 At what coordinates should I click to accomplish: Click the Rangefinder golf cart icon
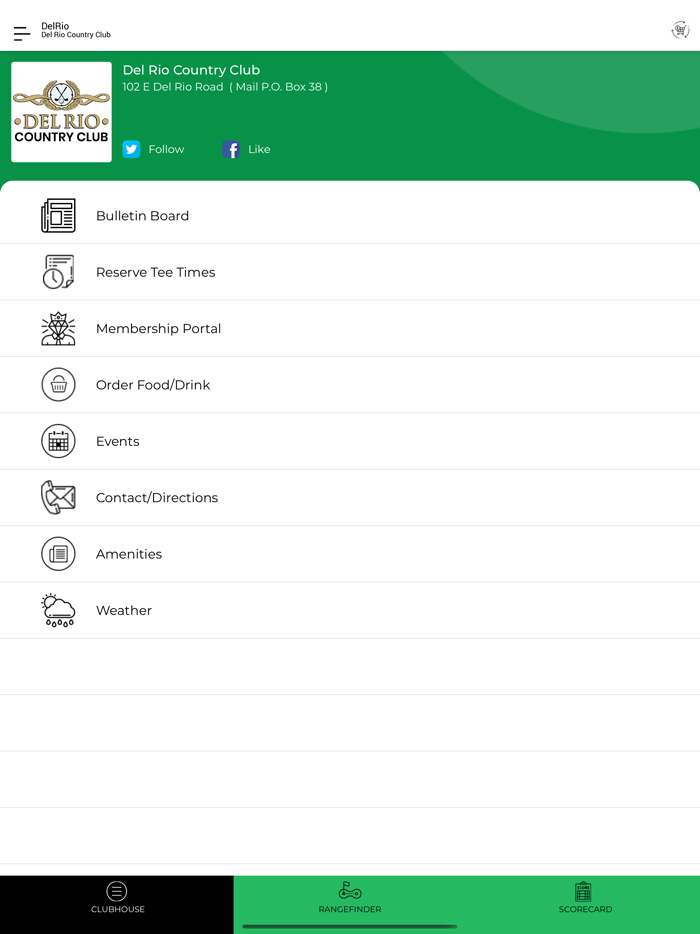tap(350, 891)
